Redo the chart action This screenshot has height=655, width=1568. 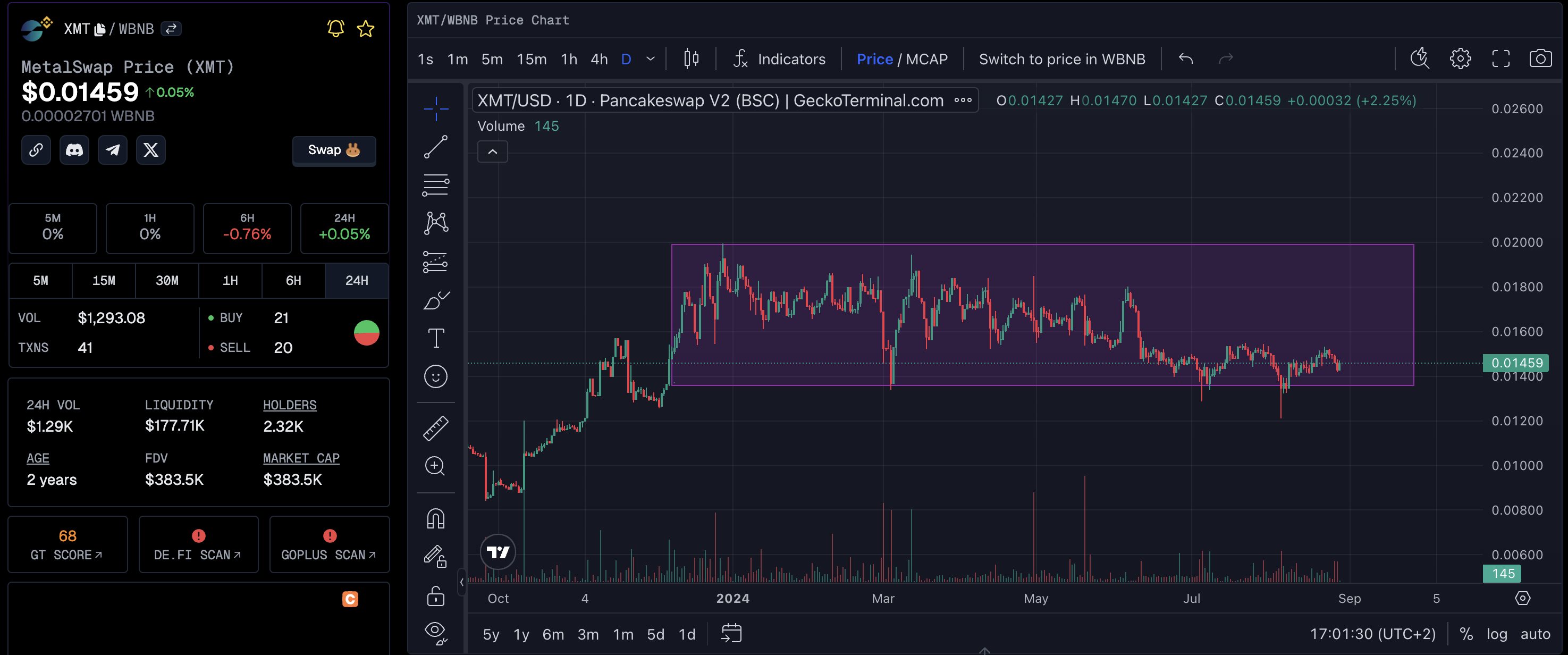1226,59
